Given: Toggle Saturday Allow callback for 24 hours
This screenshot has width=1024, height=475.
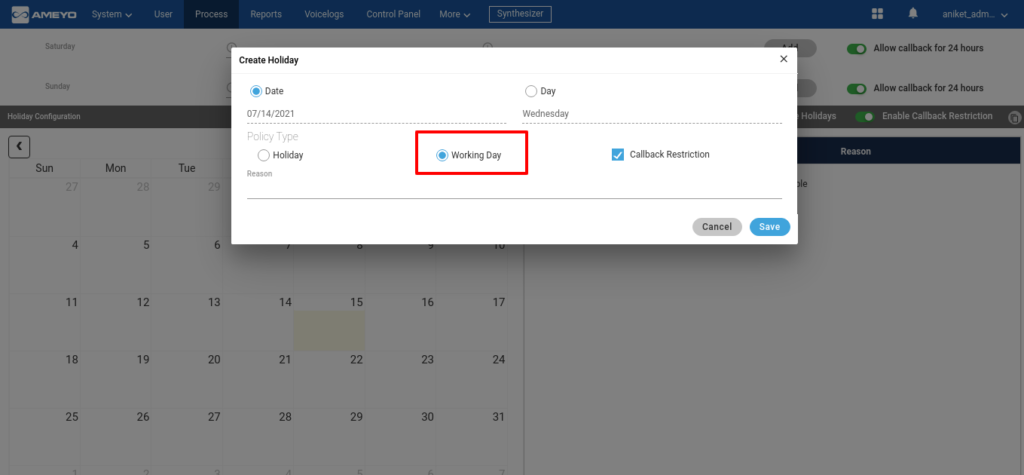Looking at the screenshot, I should 856,48.
